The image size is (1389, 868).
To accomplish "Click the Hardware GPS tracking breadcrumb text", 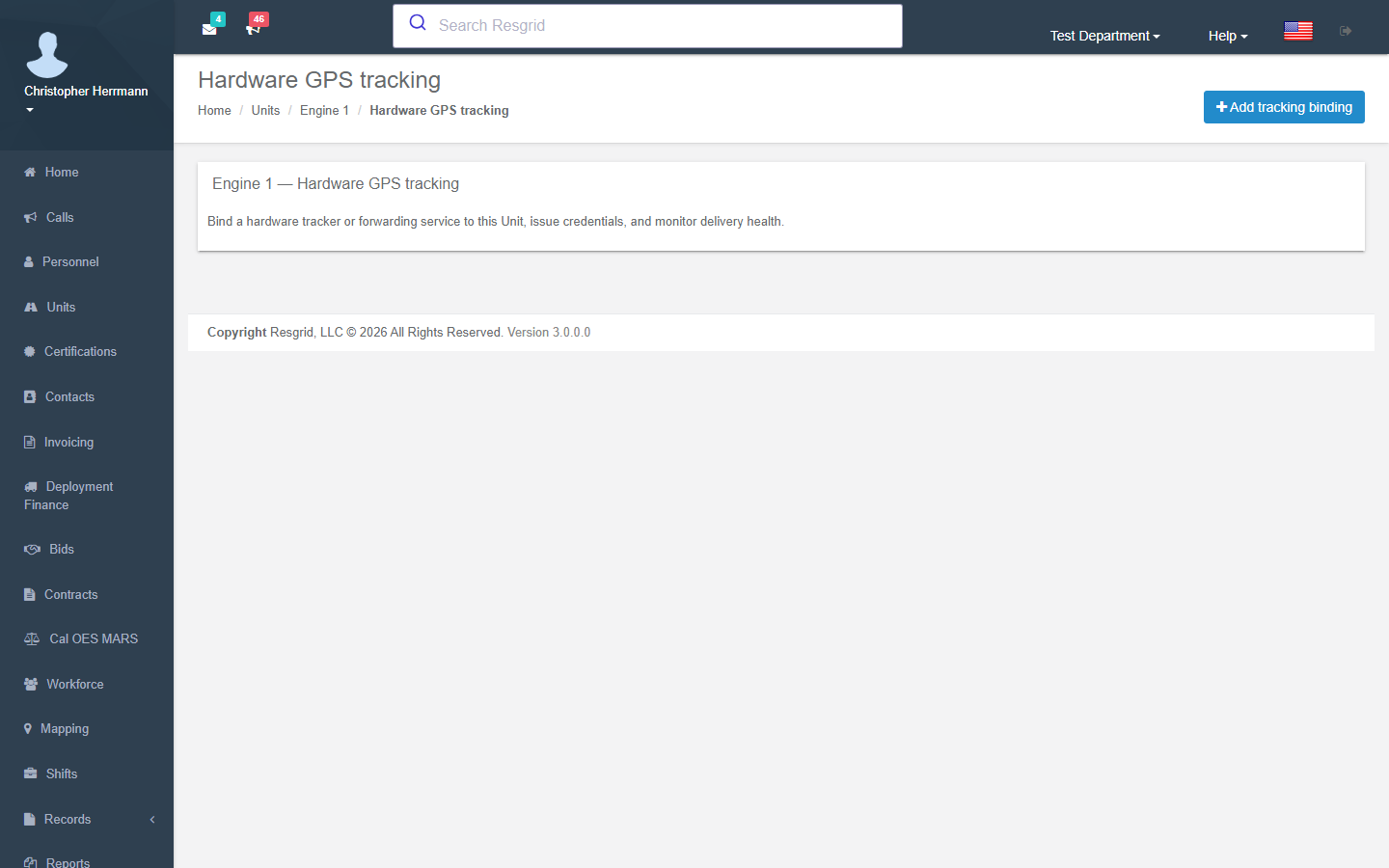I will click(439, 110).
